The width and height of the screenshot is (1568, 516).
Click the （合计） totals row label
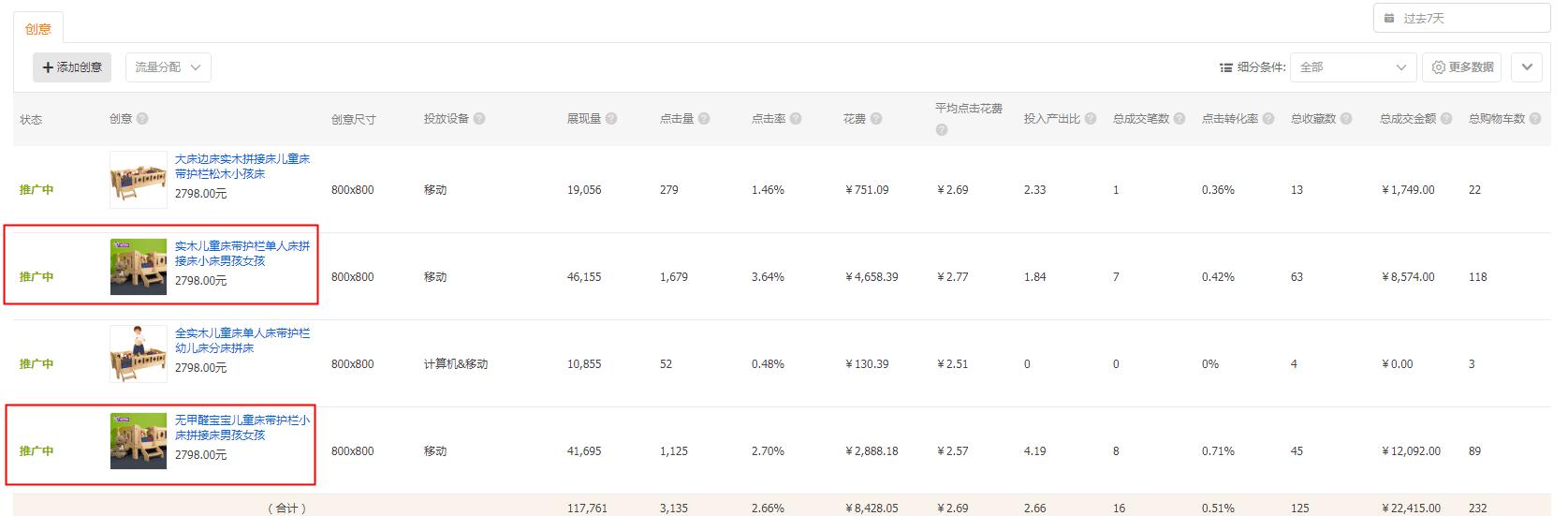[x=287, y=509]
